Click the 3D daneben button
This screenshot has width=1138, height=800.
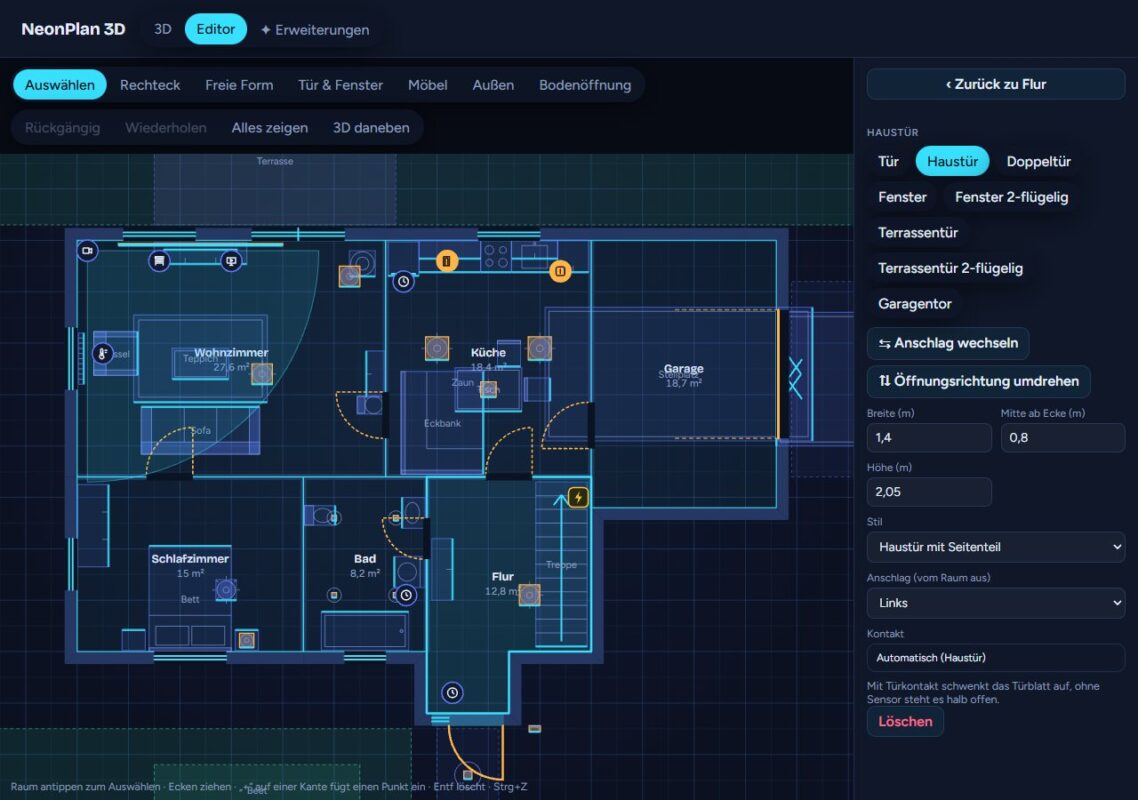(x=371, y=128)
